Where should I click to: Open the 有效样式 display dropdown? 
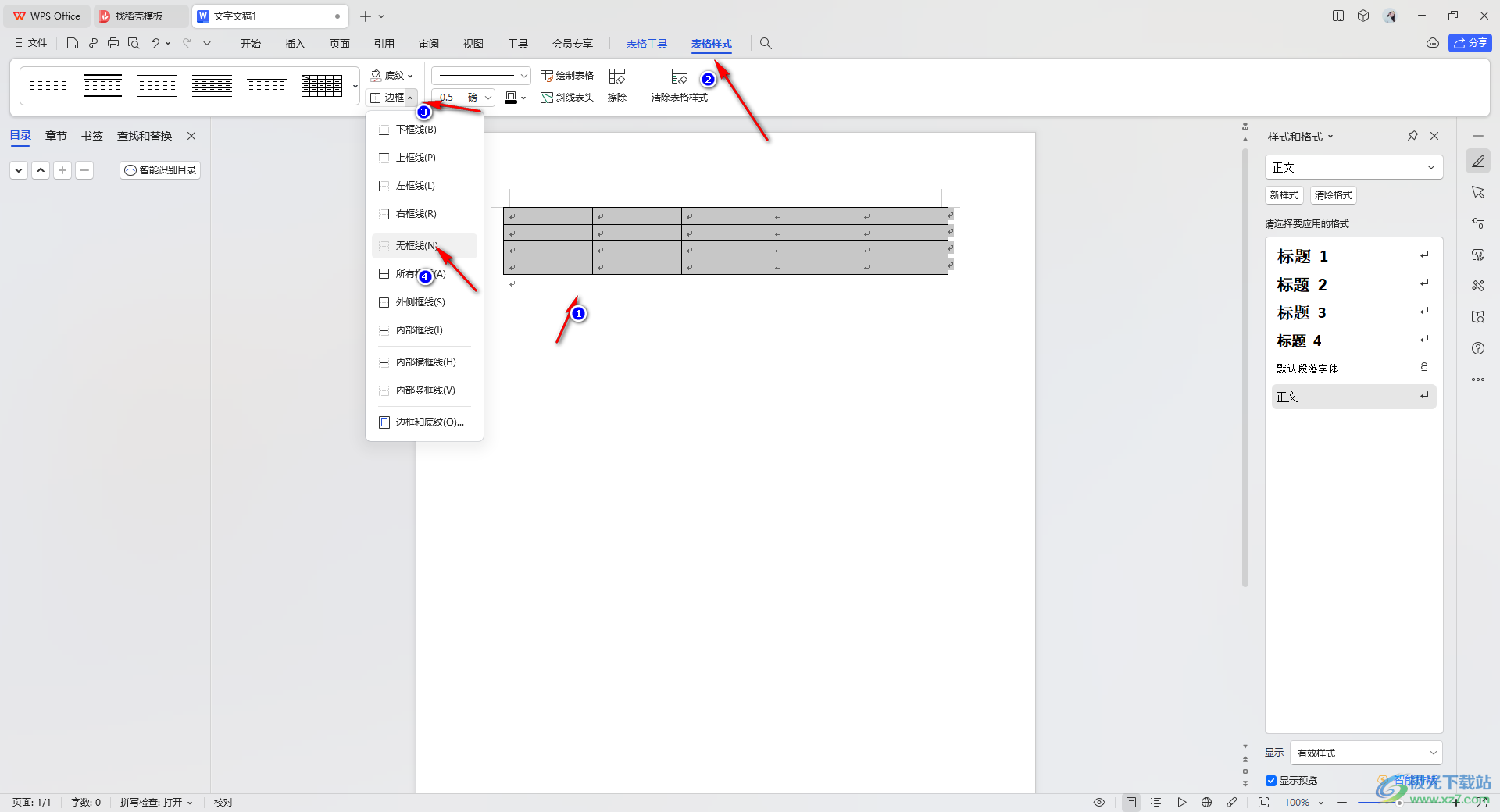pos(1366,753)
